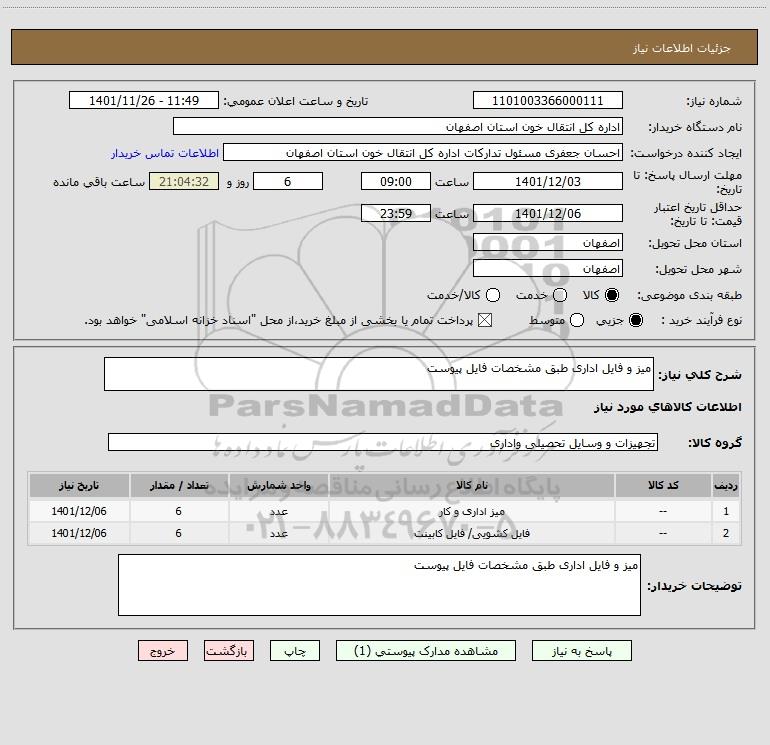Click the ردیف column header
770x745 pixels.
coord(726,485)
